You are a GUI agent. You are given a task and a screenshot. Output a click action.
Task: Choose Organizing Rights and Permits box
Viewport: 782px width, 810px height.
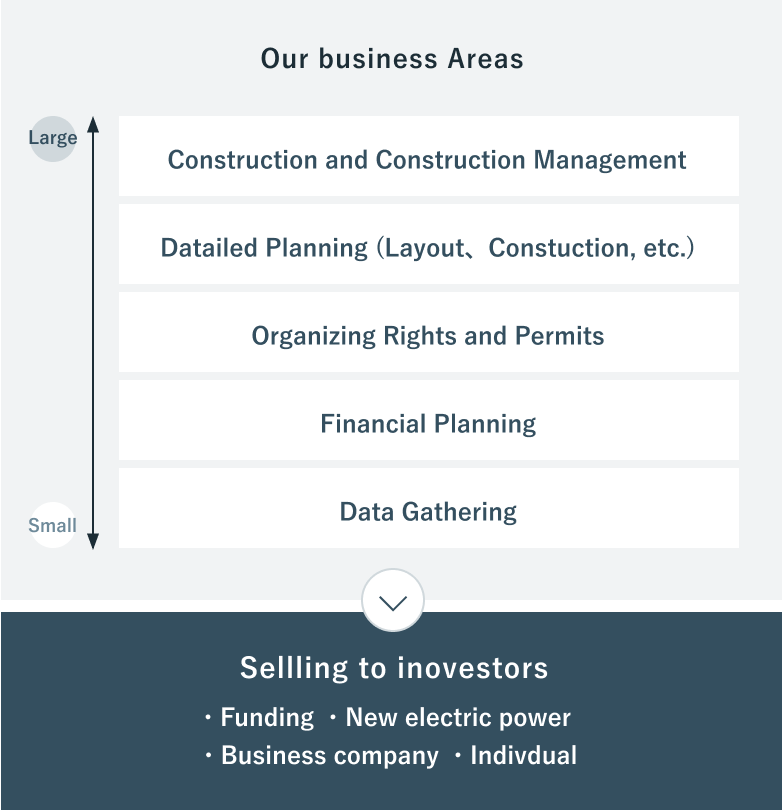[x=429, y=332]
